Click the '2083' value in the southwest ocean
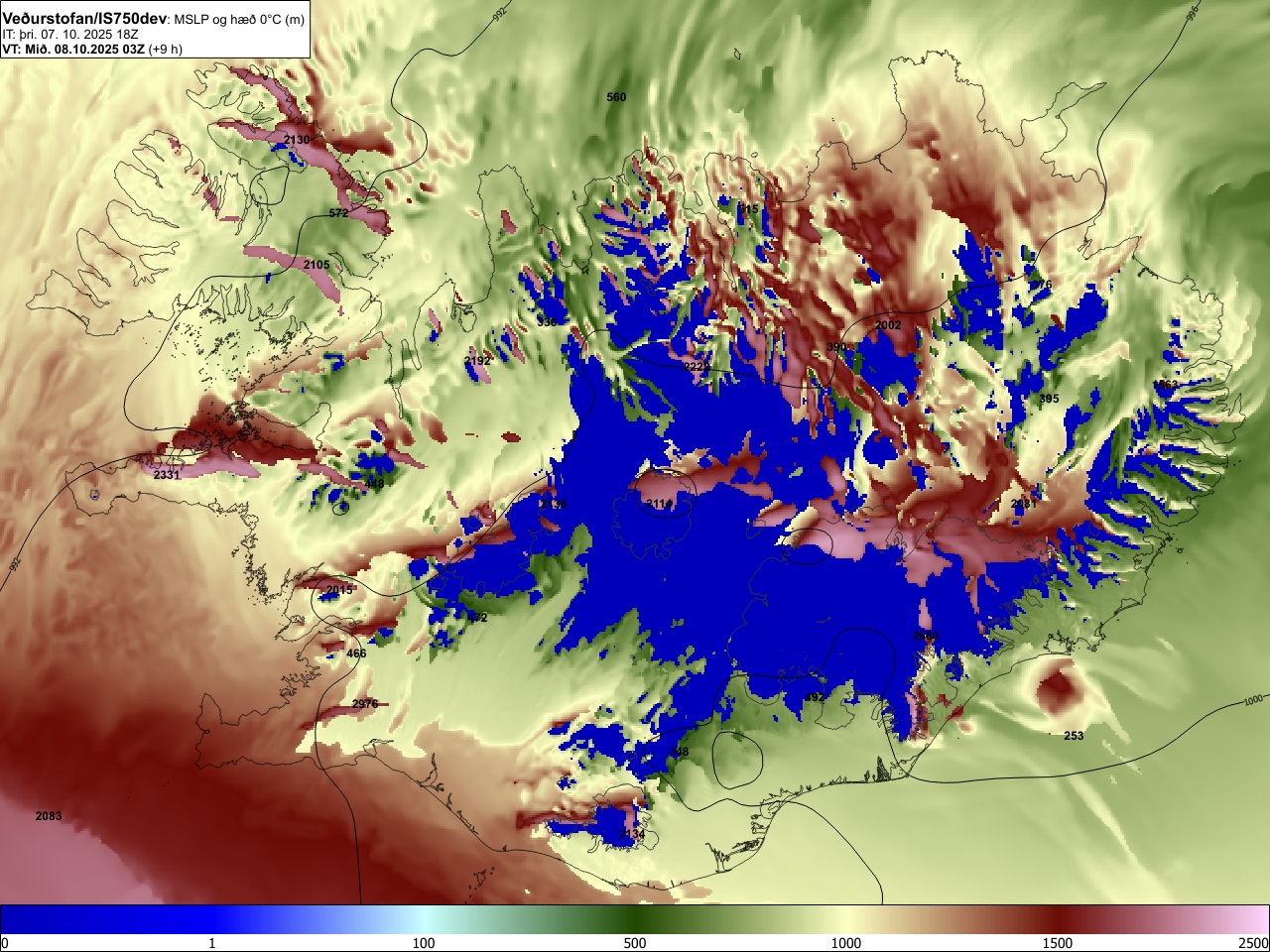The width and height of the screenshot is (1270, 952). pos(48,816)
